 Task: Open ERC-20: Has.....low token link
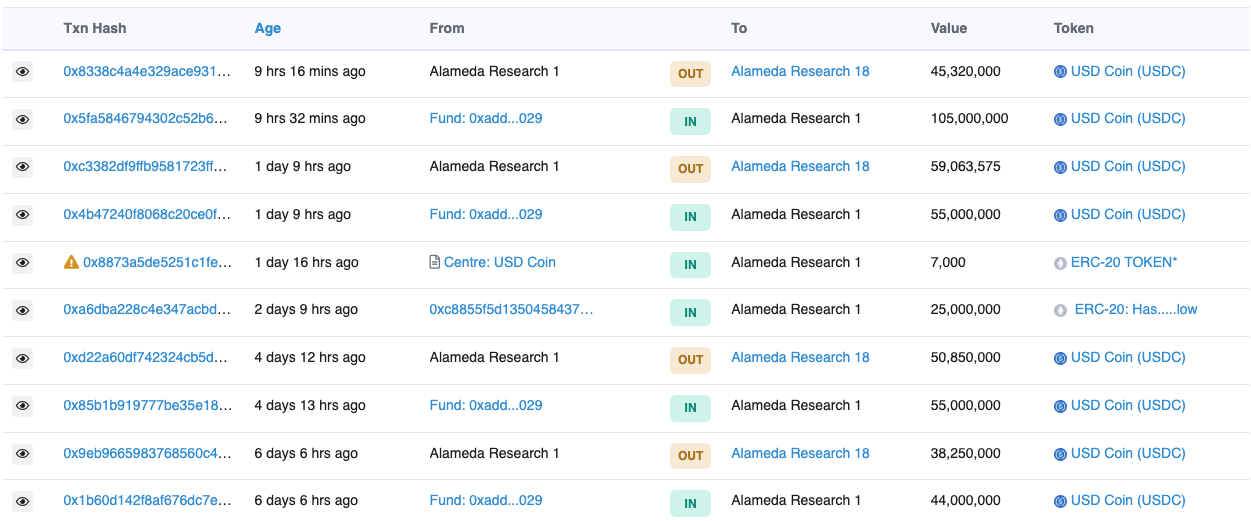[1136, 309]
